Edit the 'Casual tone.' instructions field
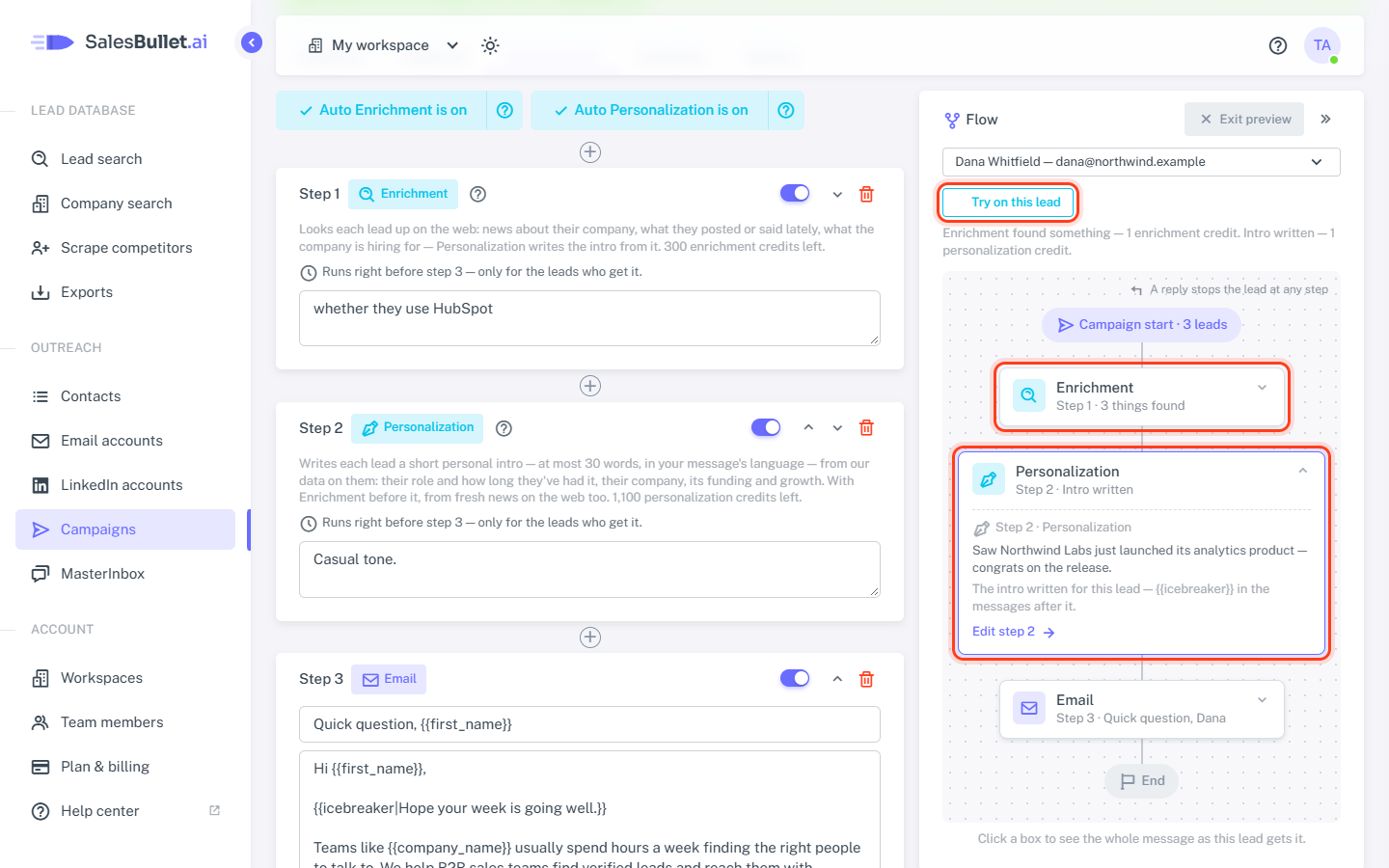The height and width of the screenshot is (868, 1389). (x=589, y=569)
